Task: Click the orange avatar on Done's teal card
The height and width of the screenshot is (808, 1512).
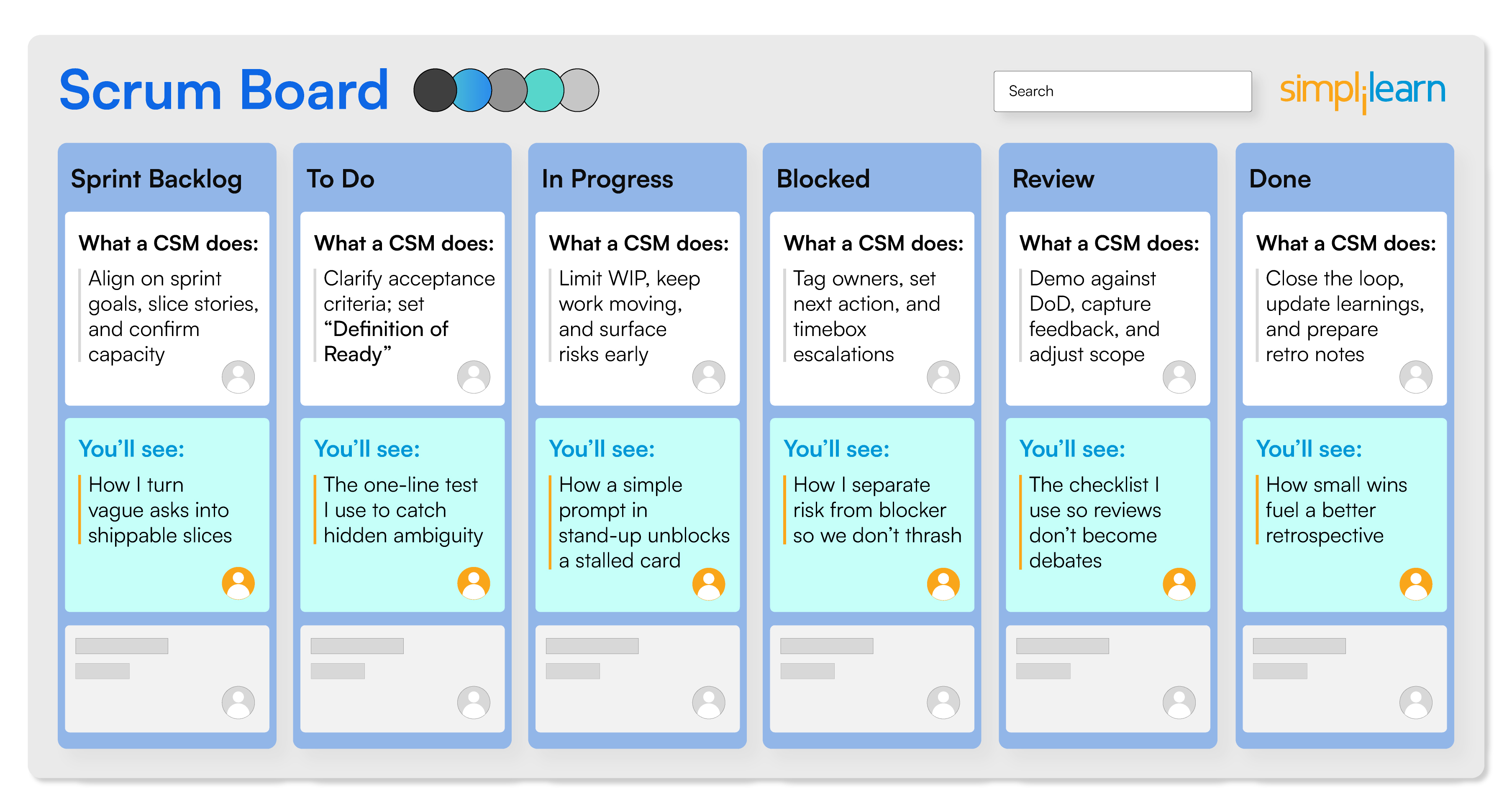Action: pyautogui.click(x=1415, y=583)
